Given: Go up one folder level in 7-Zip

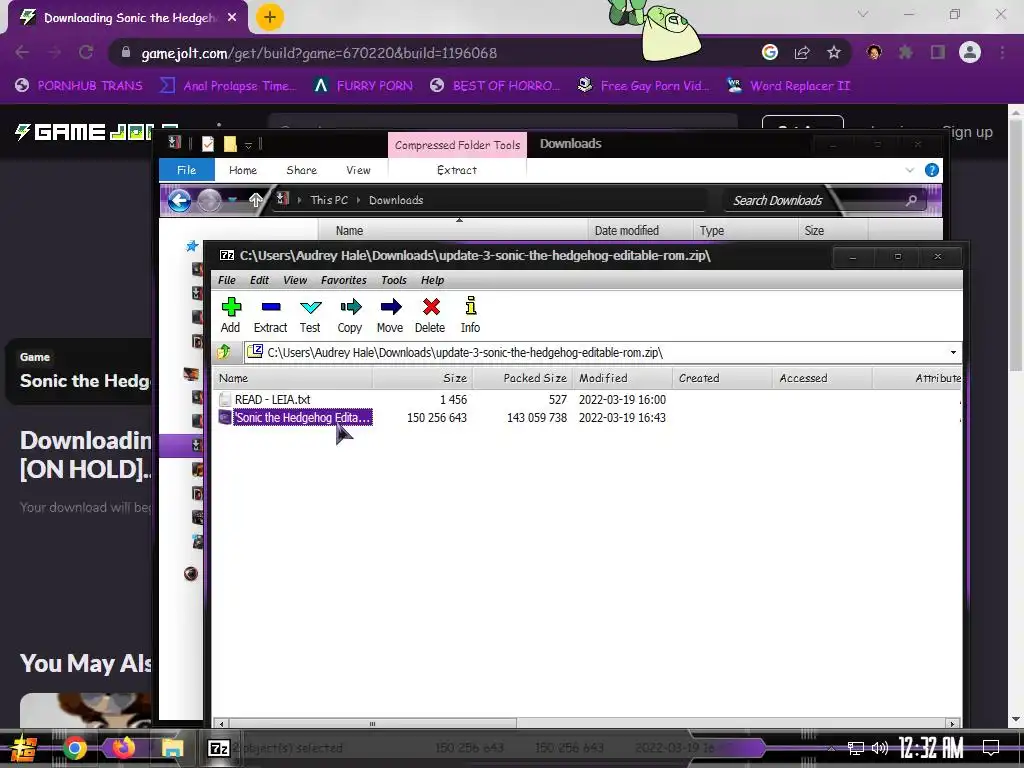Looking at the screenshot, I should [x=224, y=352].
